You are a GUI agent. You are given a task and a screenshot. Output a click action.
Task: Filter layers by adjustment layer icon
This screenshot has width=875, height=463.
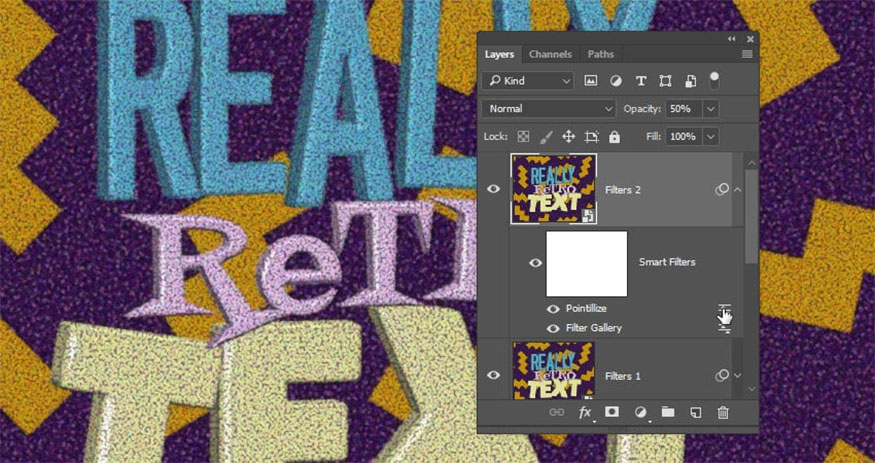click(616, 81)
